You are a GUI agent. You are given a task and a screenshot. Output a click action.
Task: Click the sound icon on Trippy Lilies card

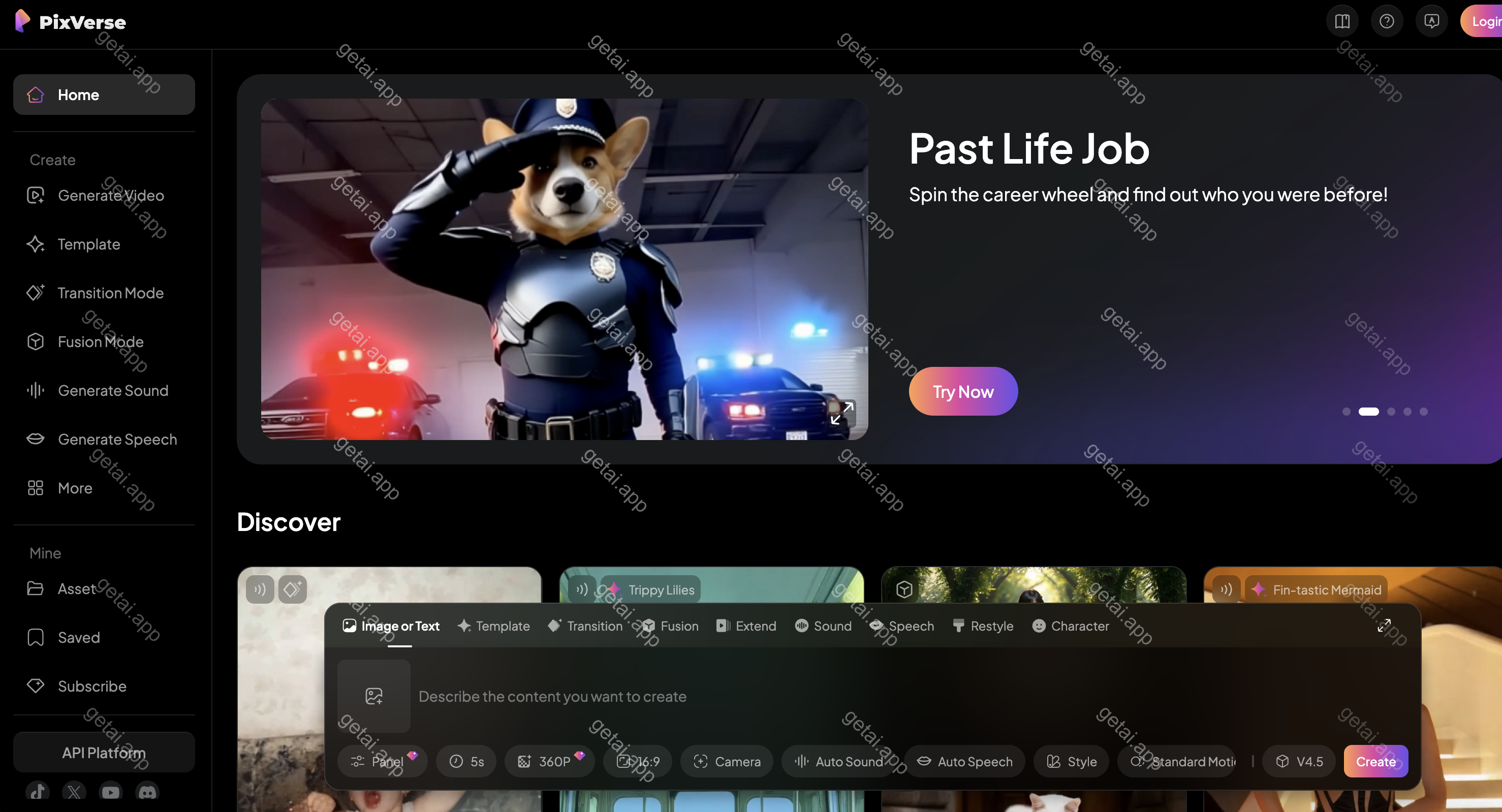pyautogui.click(x=582, y=589)
